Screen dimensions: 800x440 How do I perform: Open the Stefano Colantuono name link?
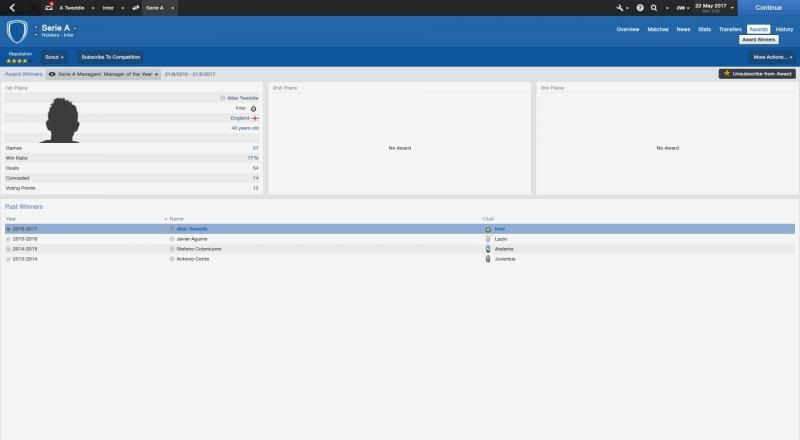click(199, 249)
